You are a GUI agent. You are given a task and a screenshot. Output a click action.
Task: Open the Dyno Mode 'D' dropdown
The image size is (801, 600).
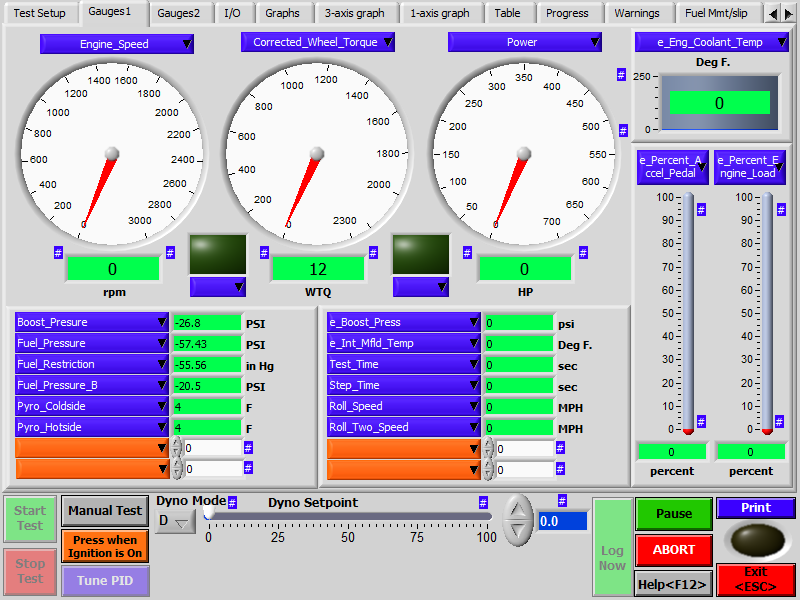[174, 521]
